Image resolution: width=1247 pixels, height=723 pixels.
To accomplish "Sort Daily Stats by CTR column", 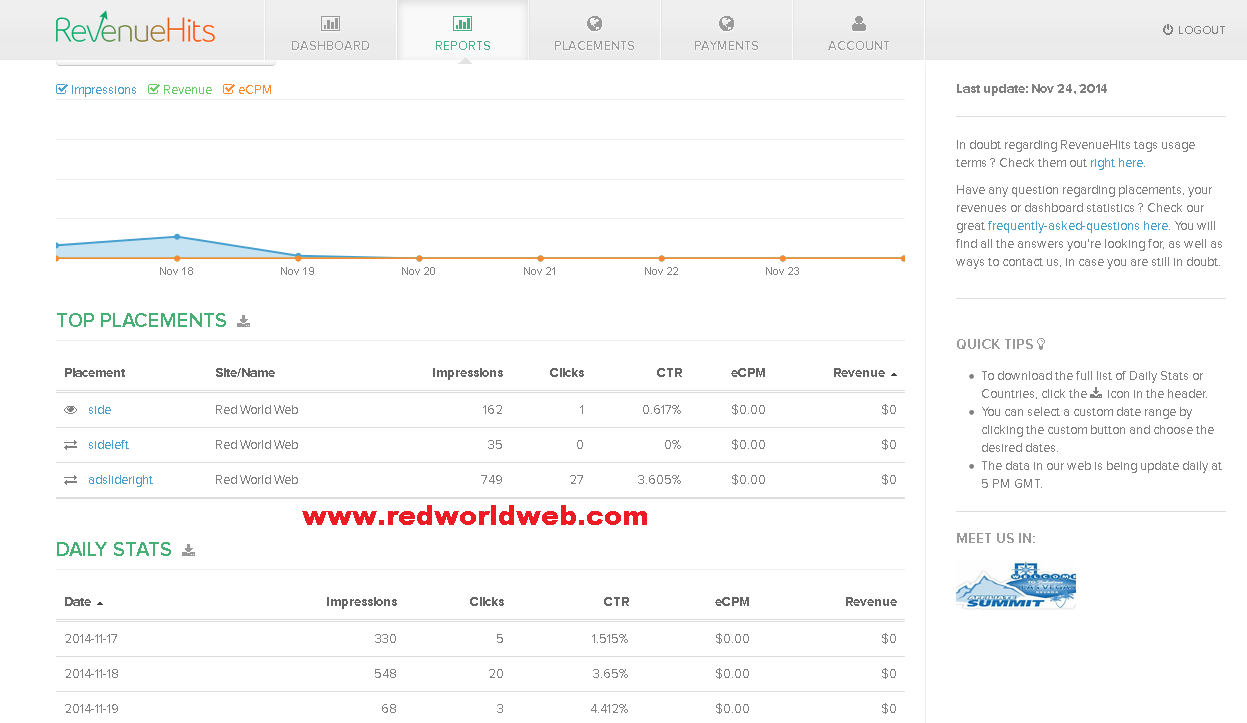I will (616, 602).
